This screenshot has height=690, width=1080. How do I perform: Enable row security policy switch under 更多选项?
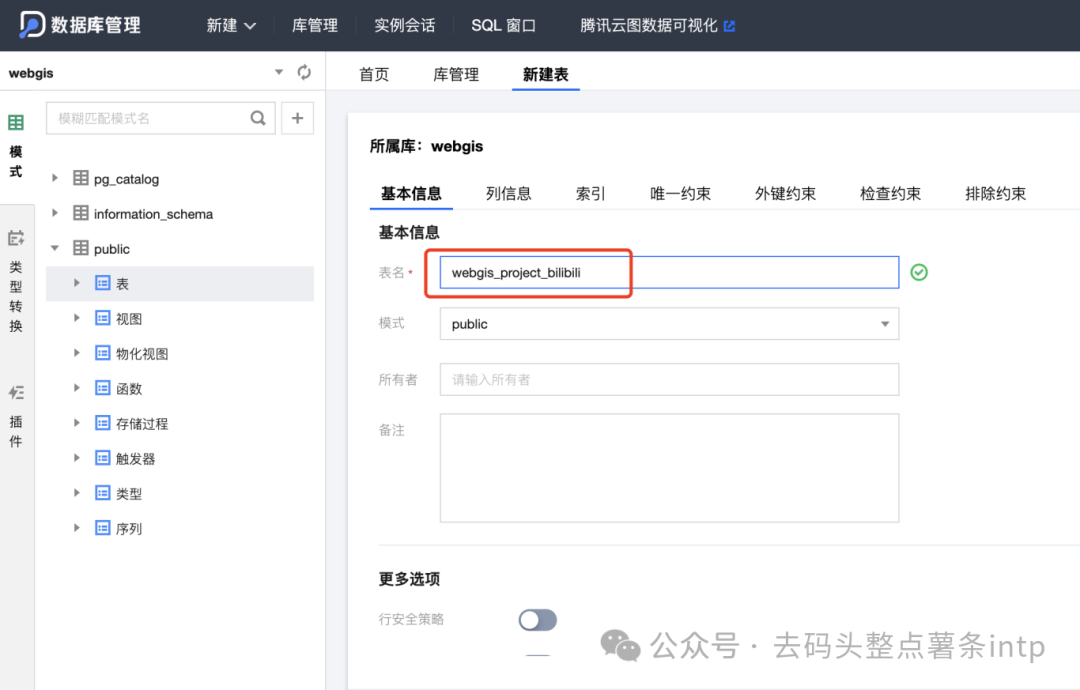[537, 620]
